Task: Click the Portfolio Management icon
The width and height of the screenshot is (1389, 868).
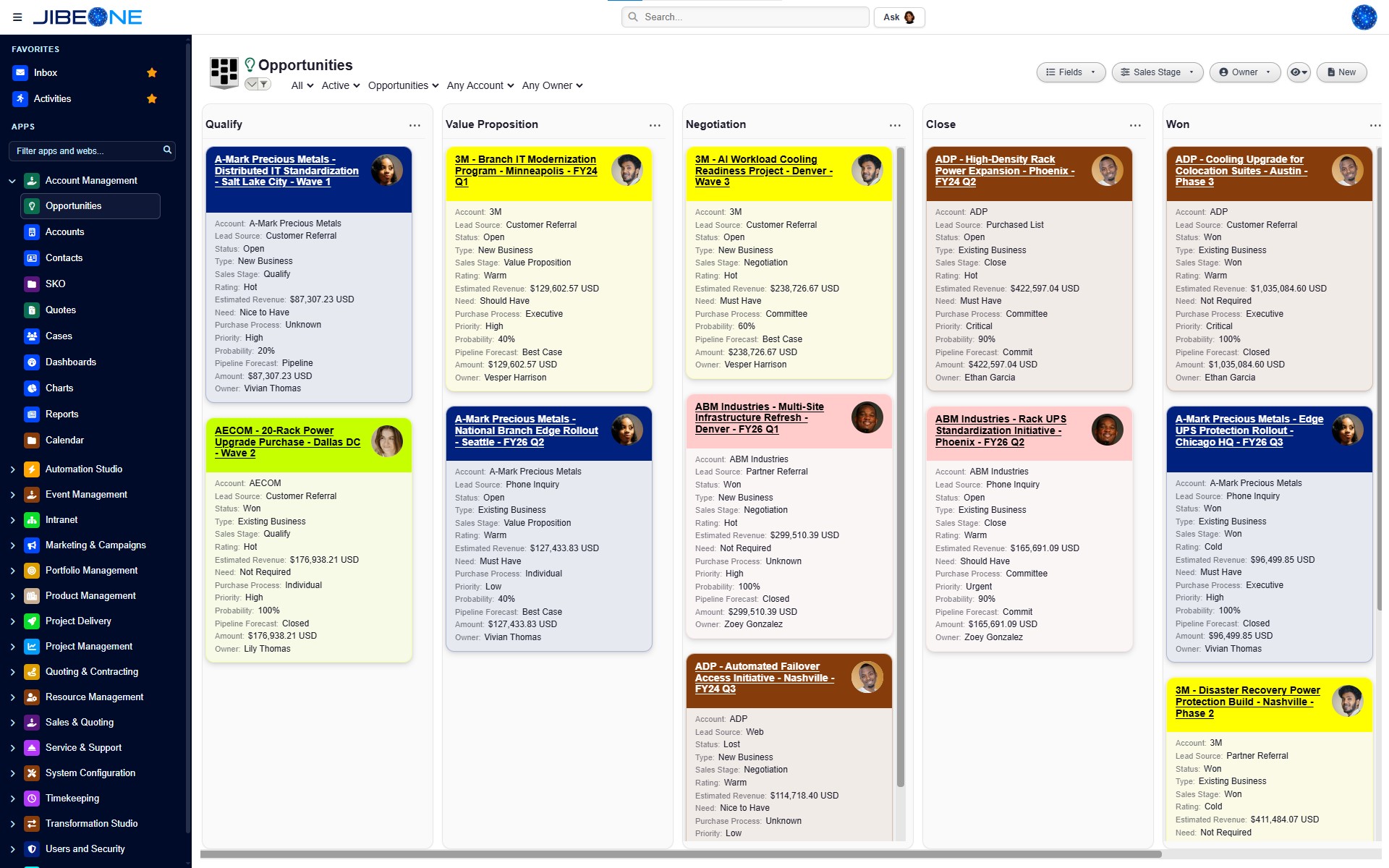Action: coord(32,571)
